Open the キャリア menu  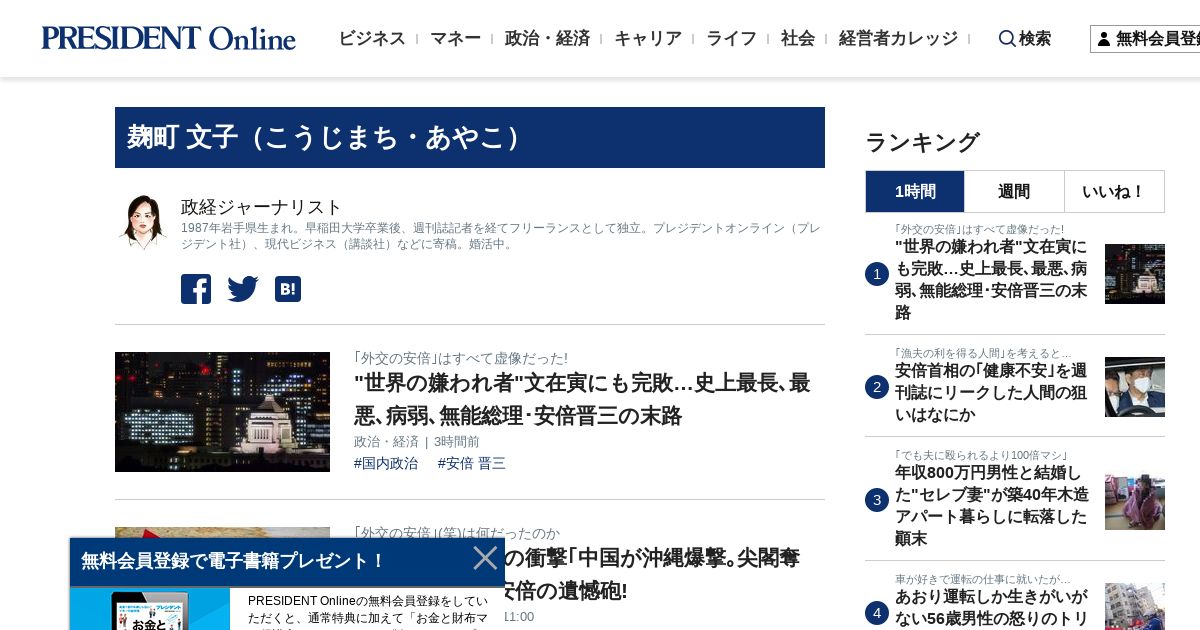point(648,38)
